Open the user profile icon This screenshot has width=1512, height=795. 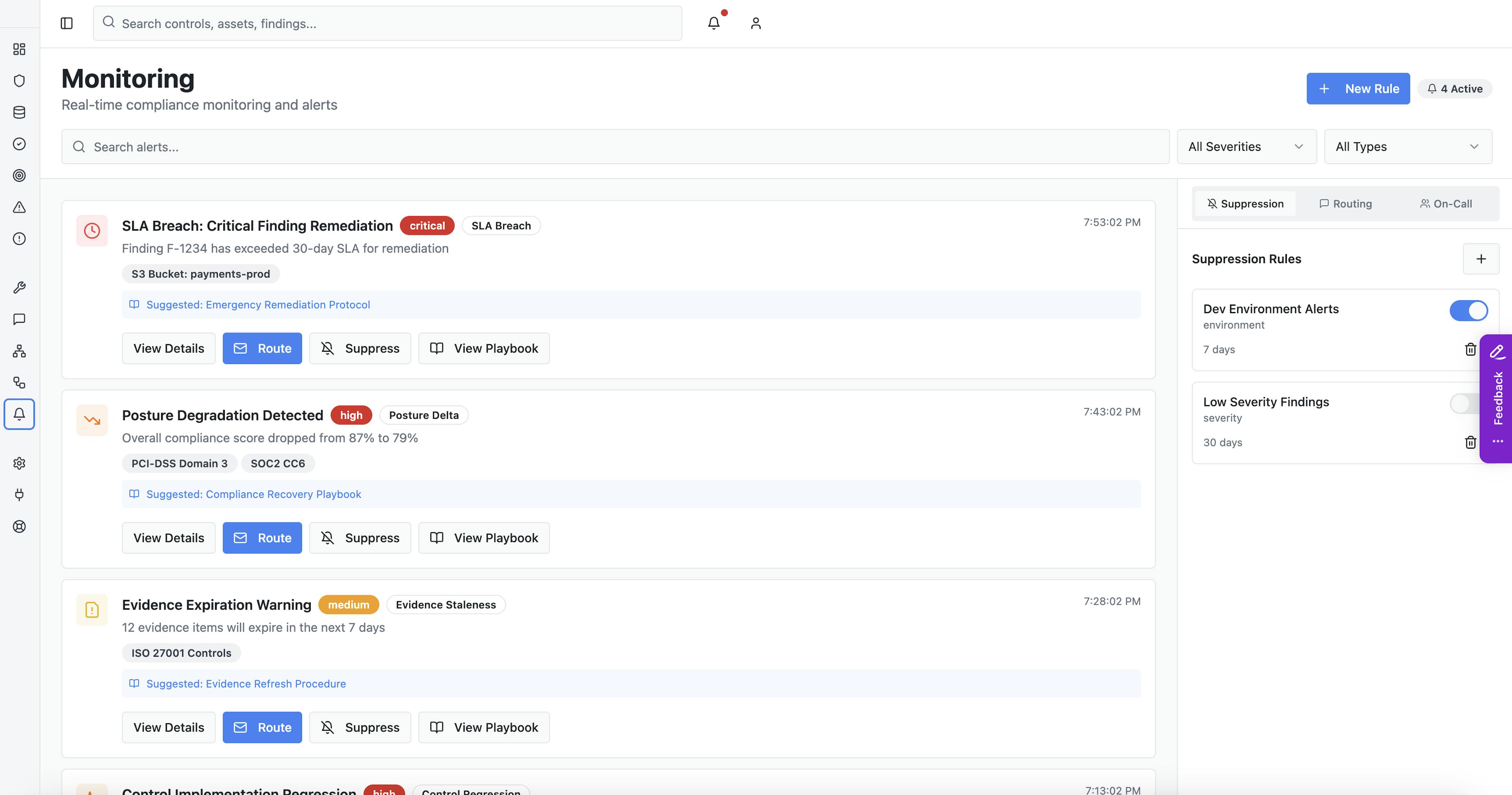pos(756,24)
